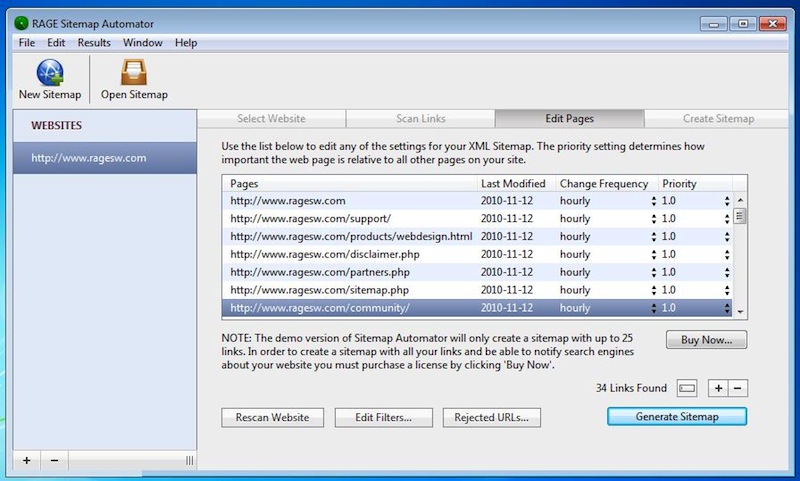
Task: Open change frequency dropdown for disclaimer.php row
Action: pos(654,255)
